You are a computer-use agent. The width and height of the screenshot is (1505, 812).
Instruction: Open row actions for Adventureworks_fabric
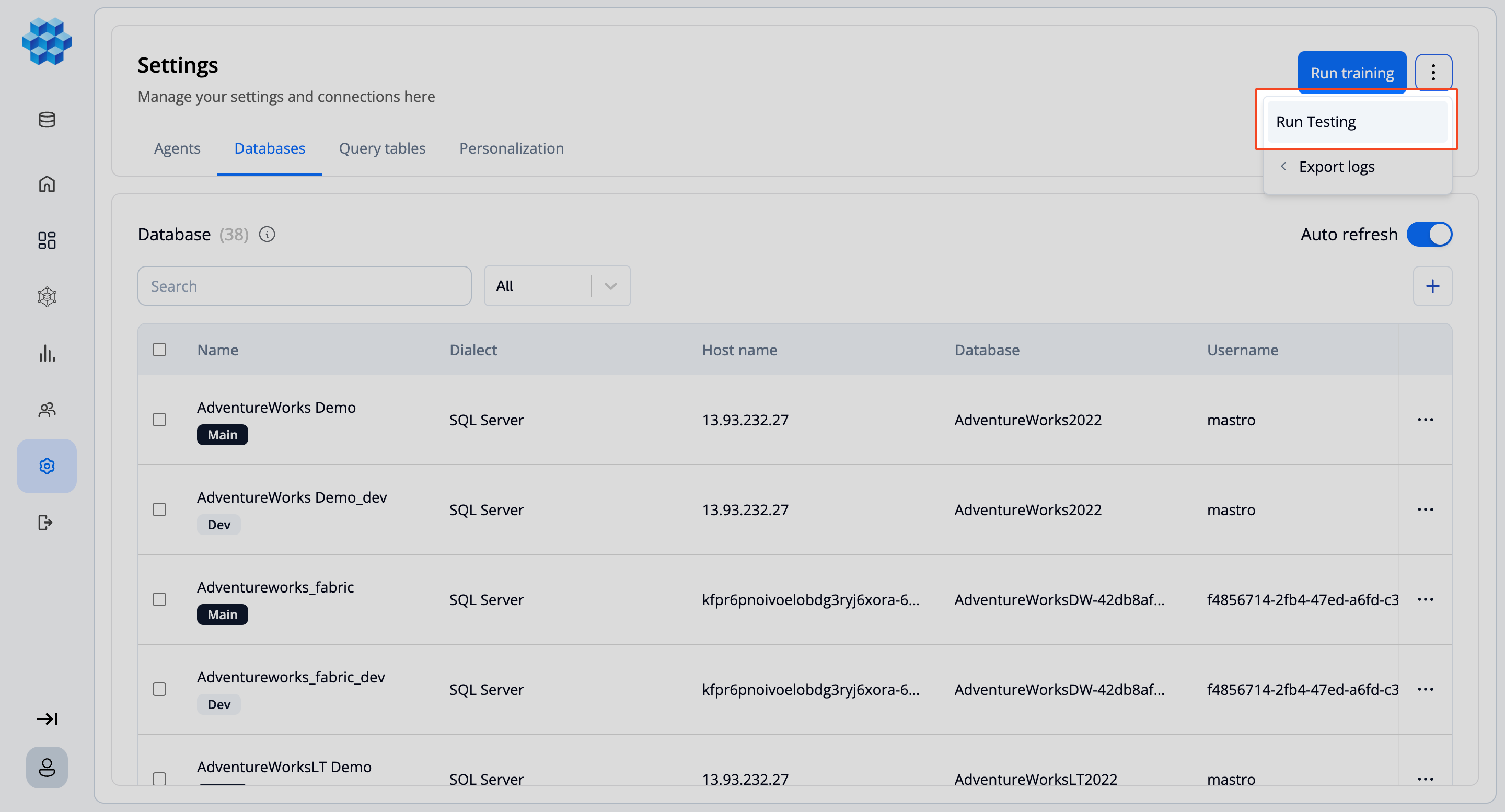point(1426,600)
